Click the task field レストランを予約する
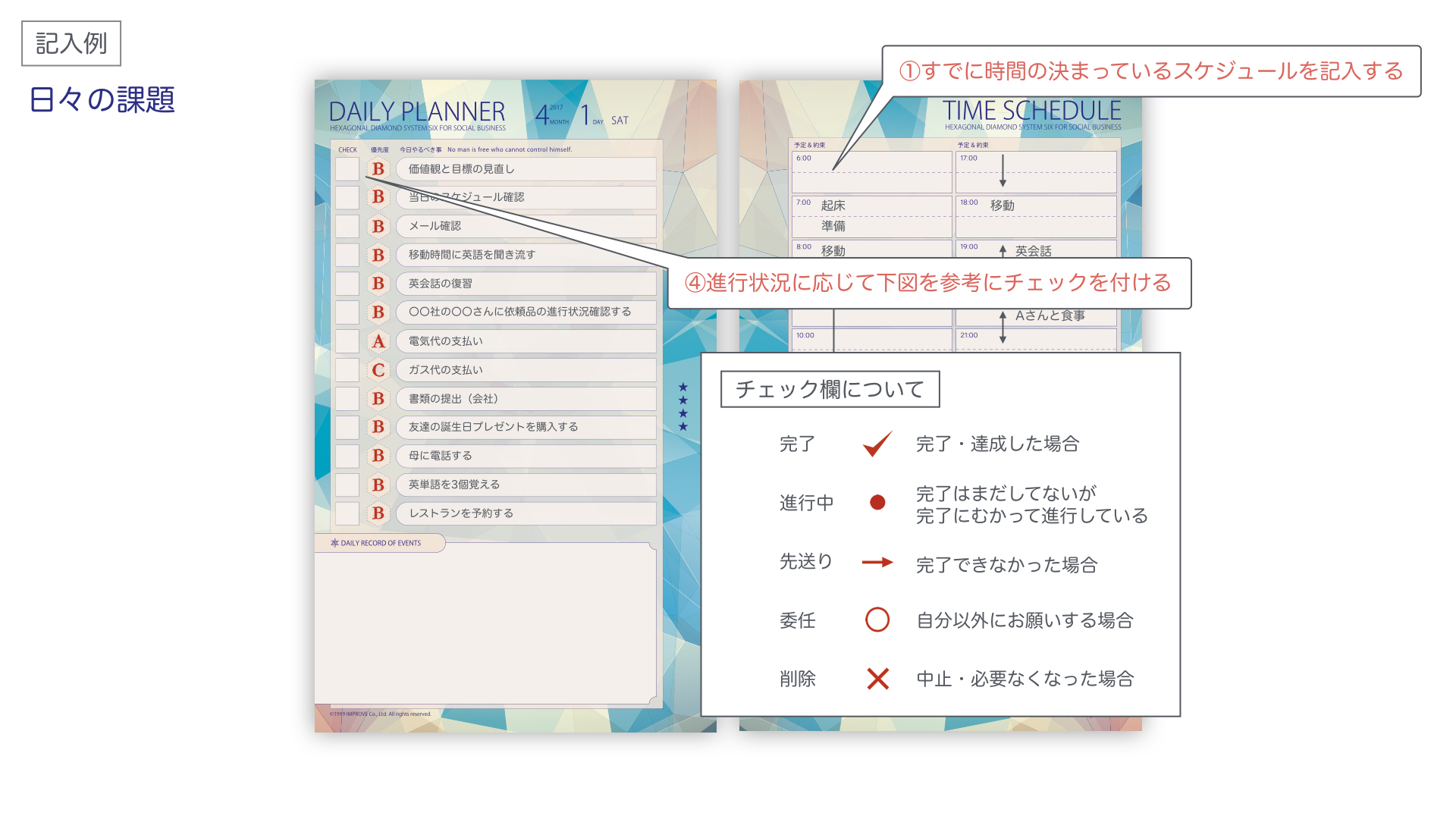Screen dimensions: 1456x819 (x=526, y=513)
